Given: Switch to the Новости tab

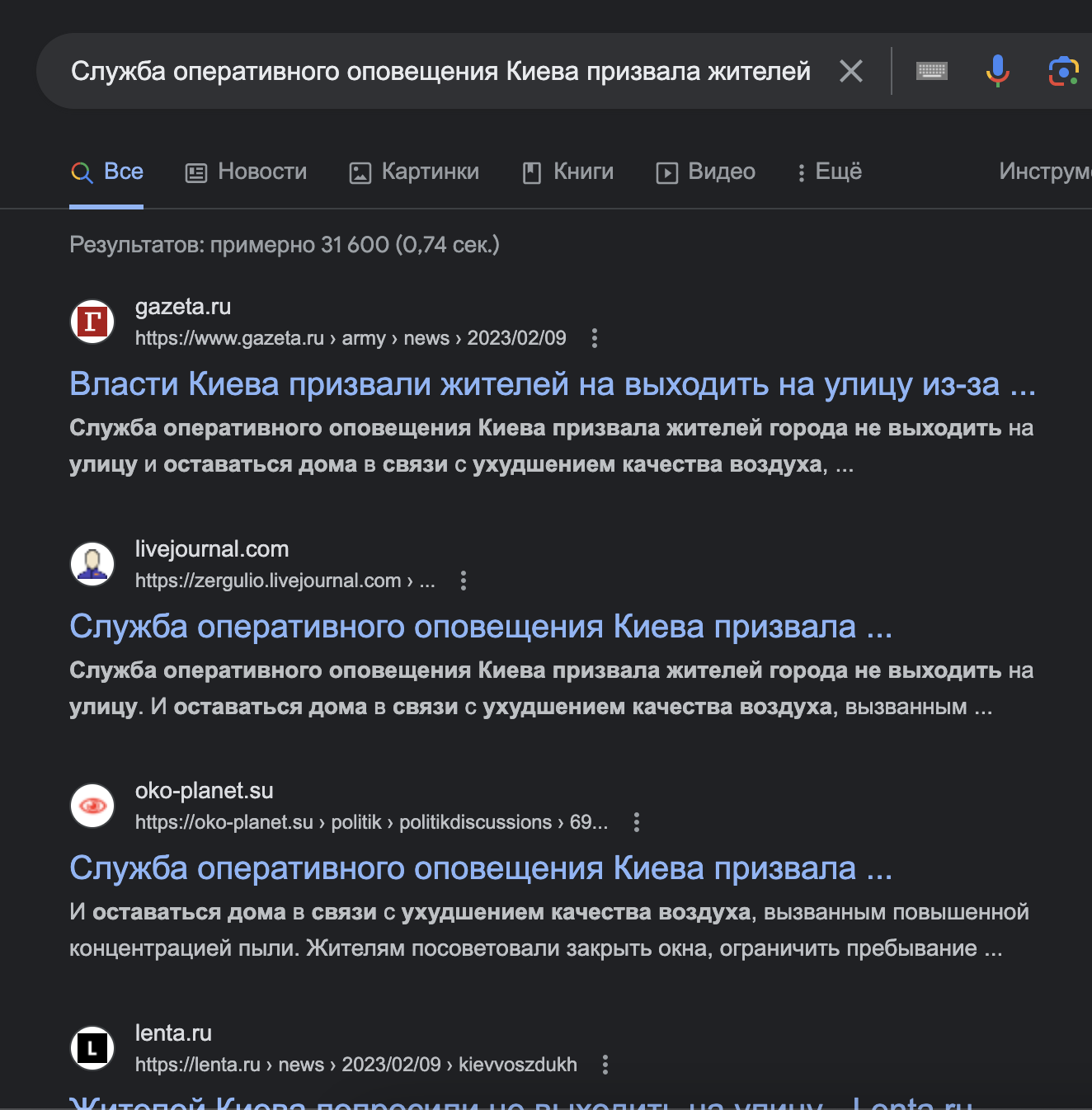Looking at the screenshot, I should point(246,172).
